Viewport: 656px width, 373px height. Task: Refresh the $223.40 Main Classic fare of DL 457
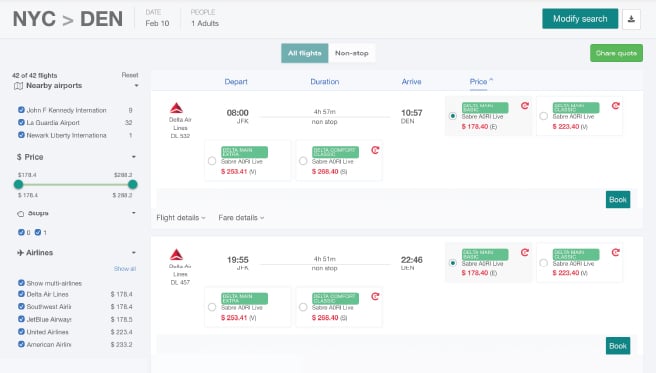(615, 252)
